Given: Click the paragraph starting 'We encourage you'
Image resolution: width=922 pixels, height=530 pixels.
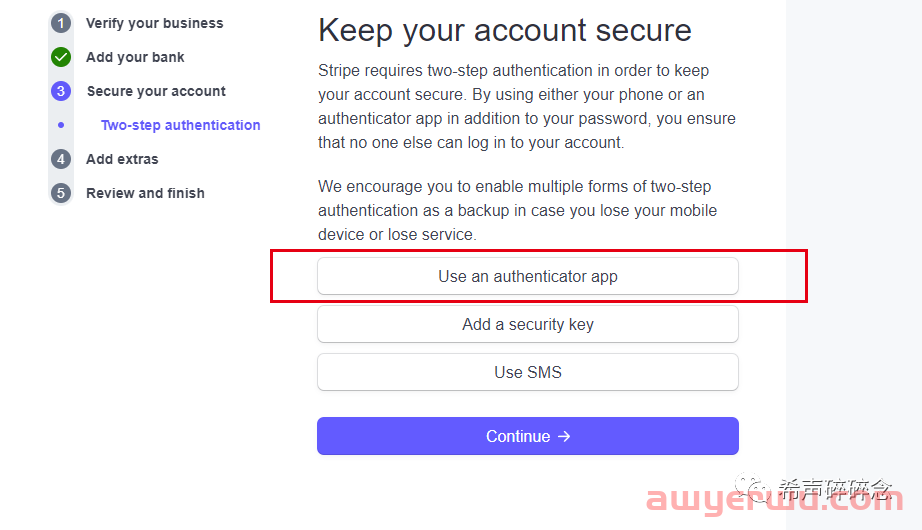Looking at the screenshot, I should (517, 210).
